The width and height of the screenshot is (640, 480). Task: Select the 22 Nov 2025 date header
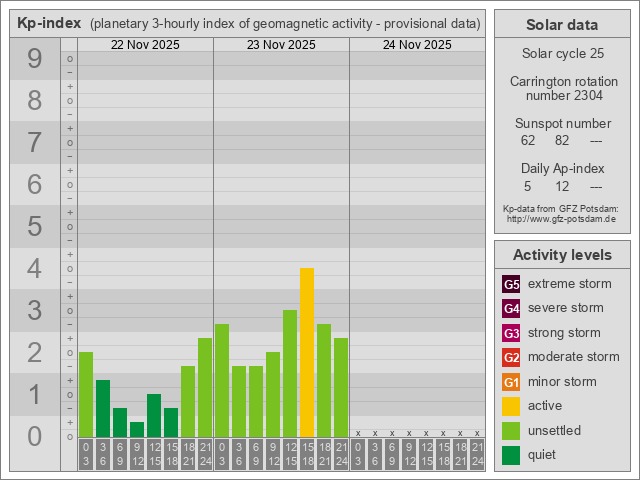click(145, 45)
